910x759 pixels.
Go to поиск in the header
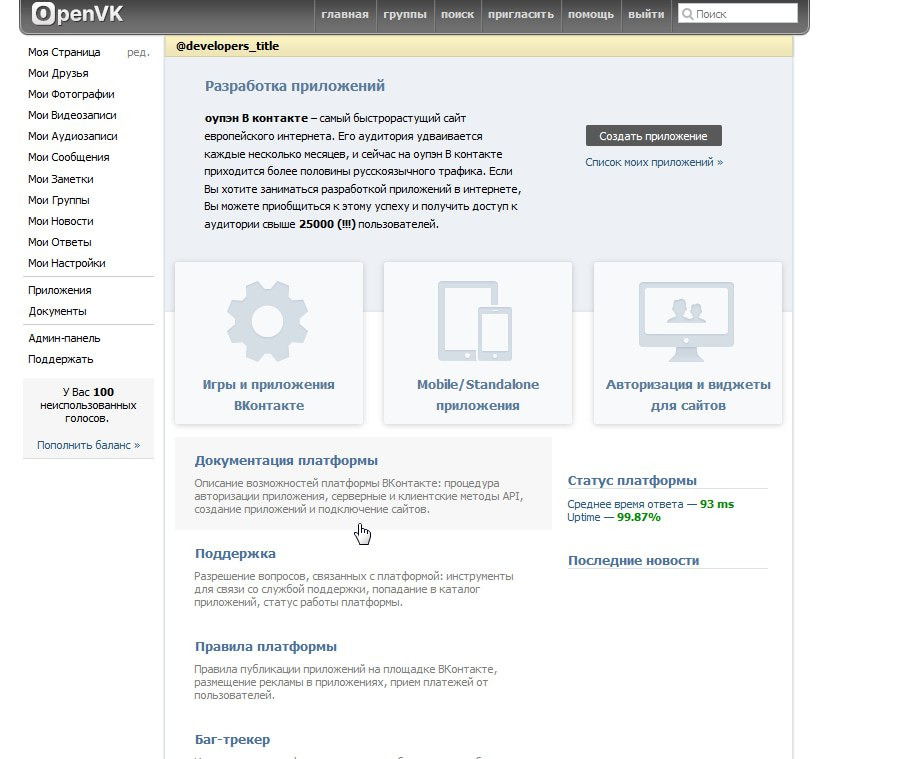pyautogui.click(x=457, y=15)
